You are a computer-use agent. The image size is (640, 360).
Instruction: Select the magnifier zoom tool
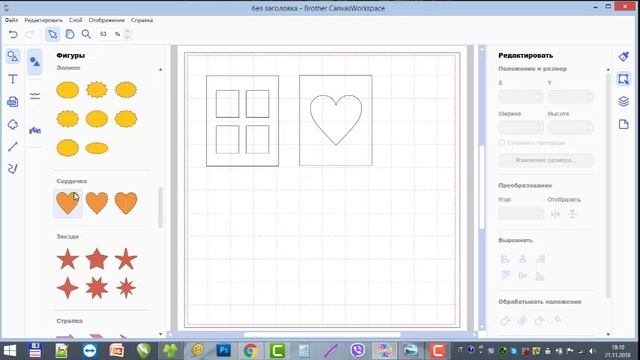point(86,34)
